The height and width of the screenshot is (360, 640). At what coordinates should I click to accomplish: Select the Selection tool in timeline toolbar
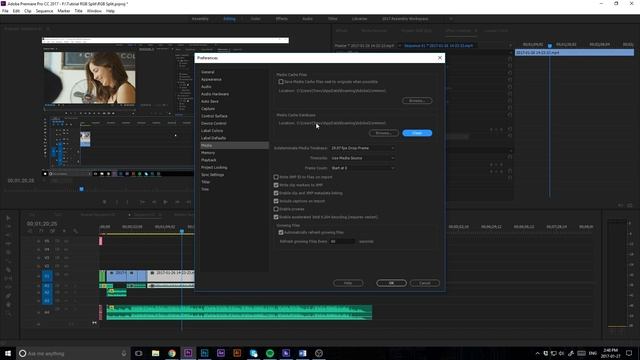pyautogui.click(x=8, y=218)
